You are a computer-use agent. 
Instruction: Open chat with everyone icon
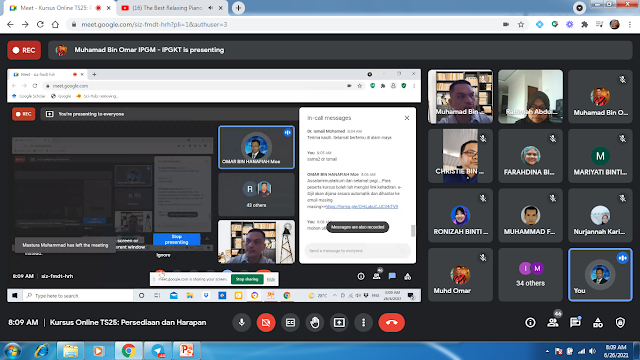[576, 322]
